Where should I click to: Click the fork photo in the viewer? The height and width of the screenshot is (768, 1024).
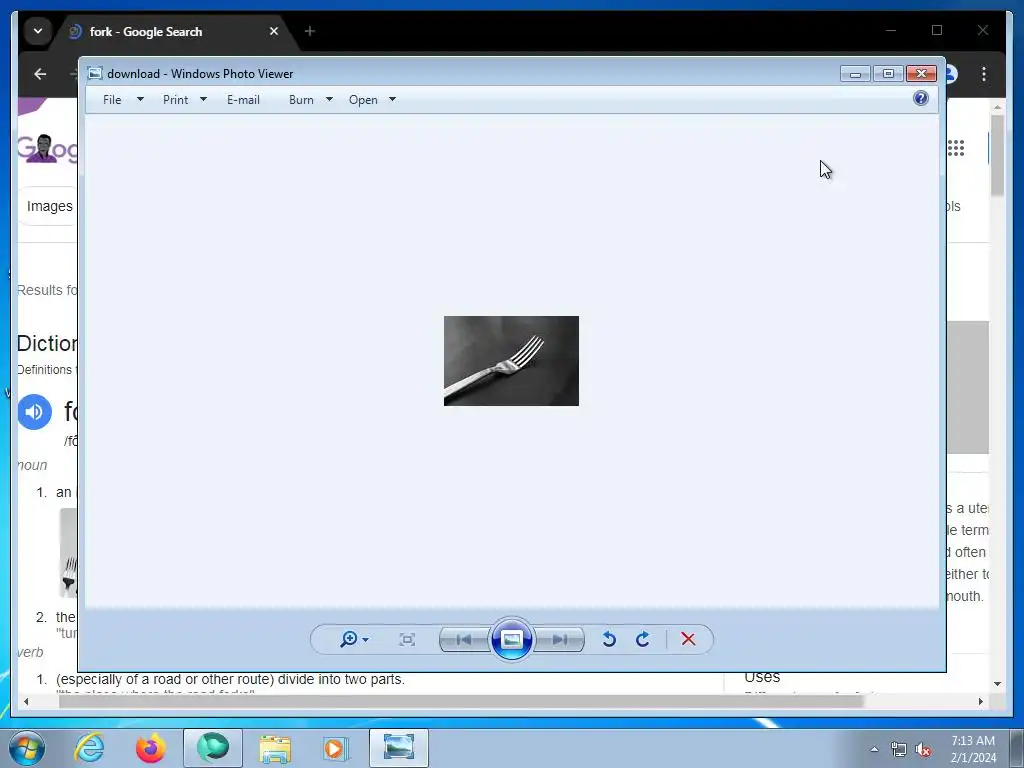pos(511,361)
